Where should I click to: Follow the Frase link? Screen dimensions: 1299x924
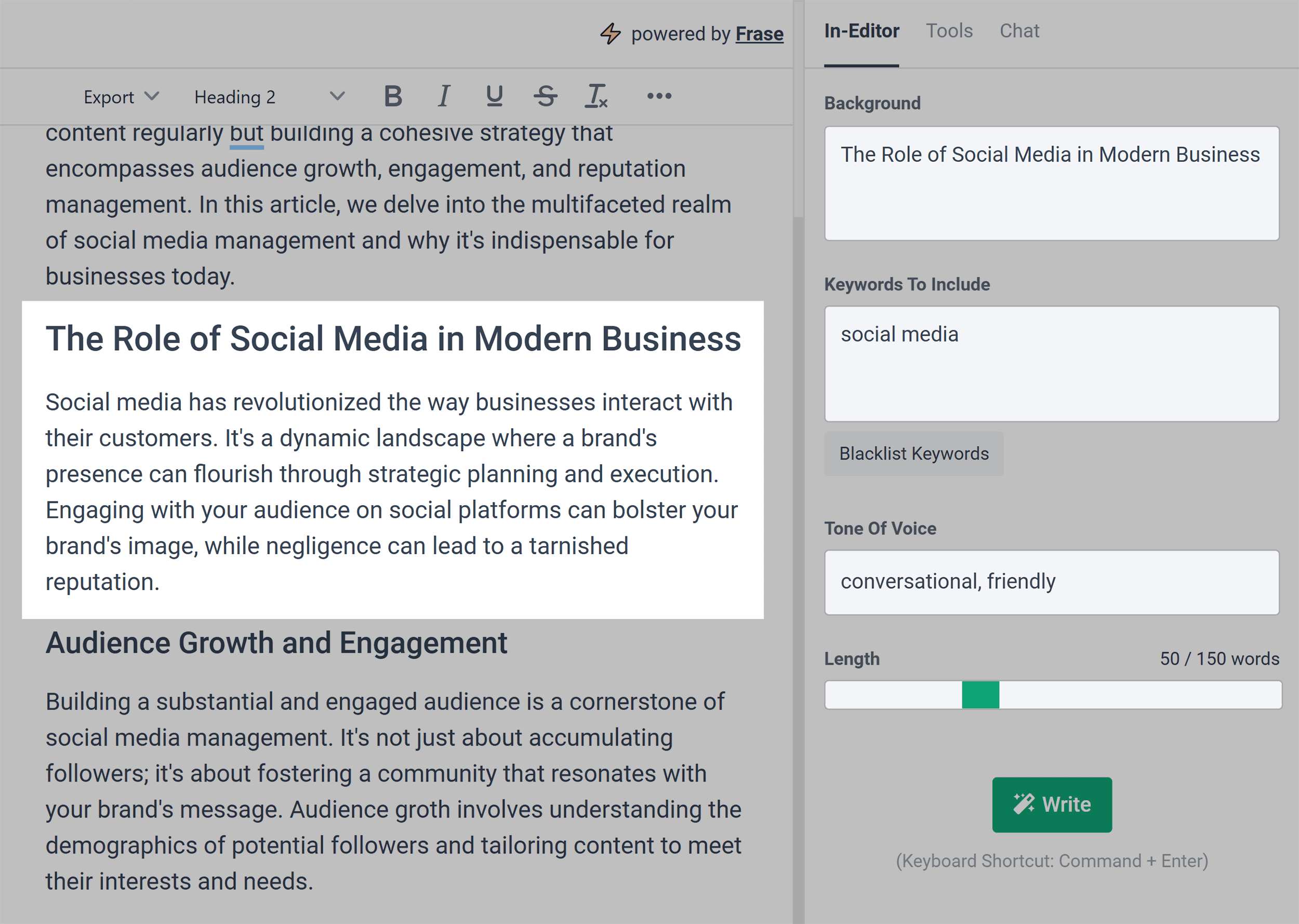tap(760, 34)
